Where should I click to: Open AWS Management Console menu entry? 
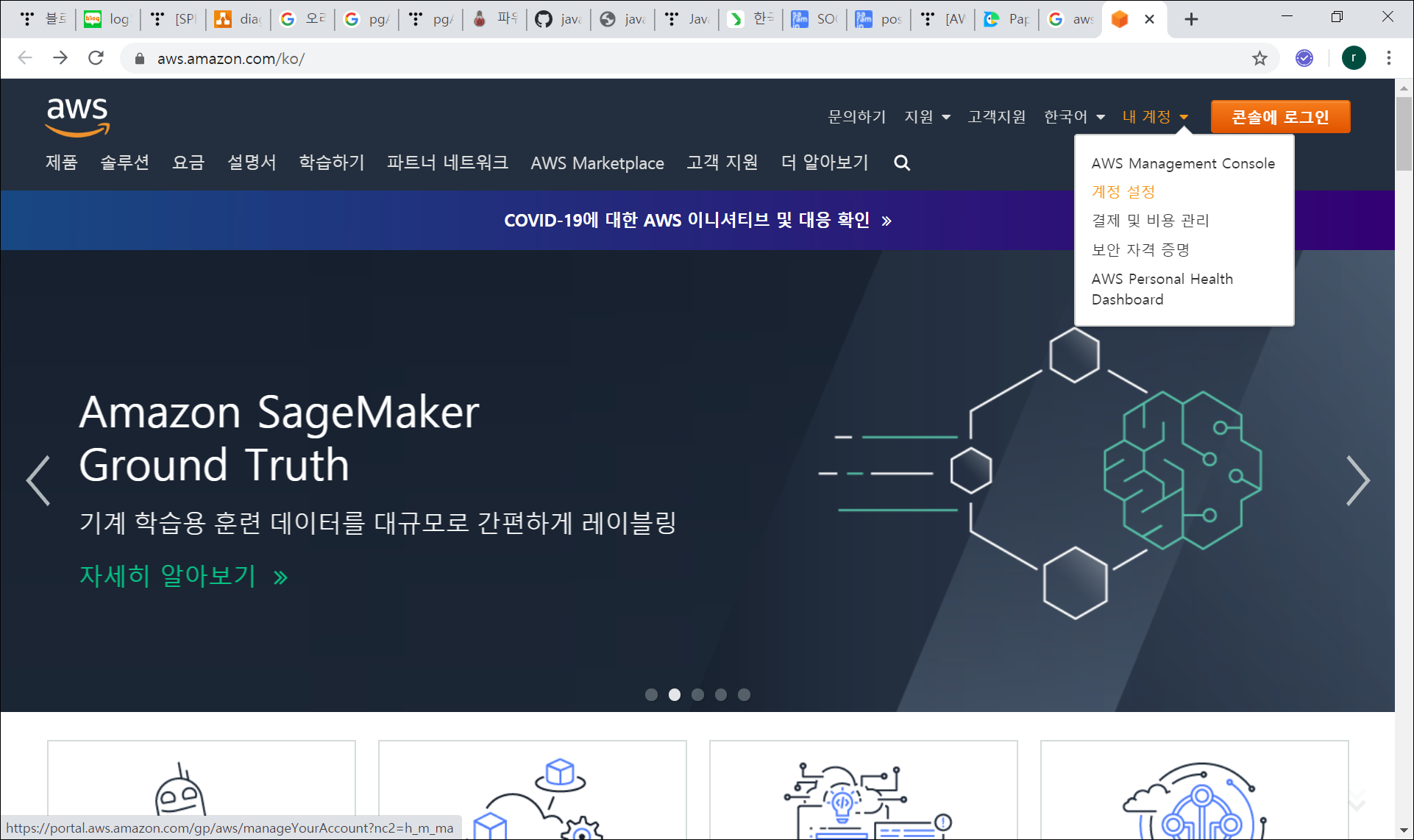click(x=1183, y=163)
